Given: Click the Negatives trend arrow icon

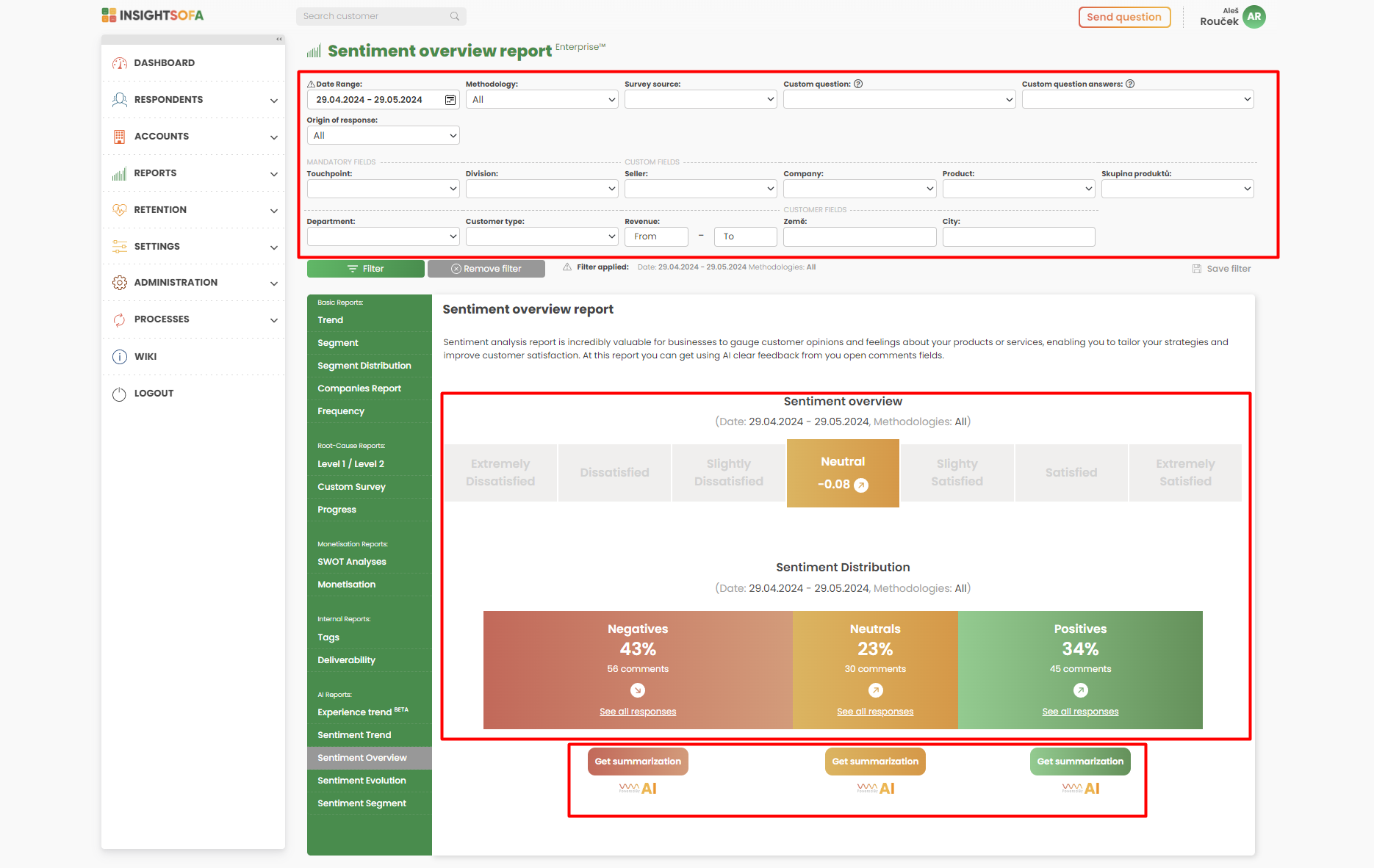Looking at the screenshot, I should coord(638,690).
